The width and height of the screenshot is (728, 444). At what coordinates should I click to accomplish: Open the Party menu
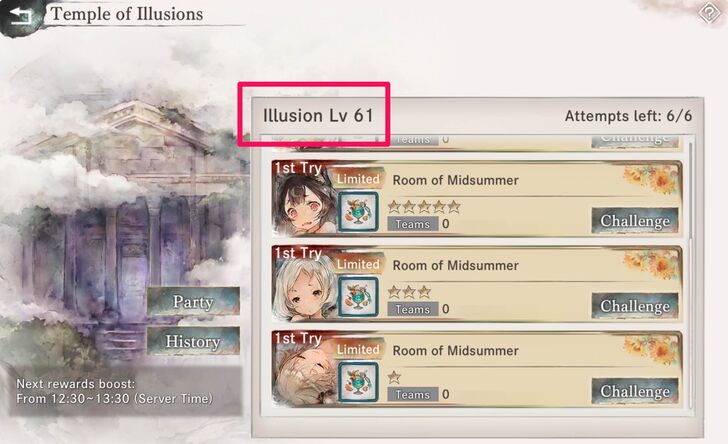pyautogui.click(x=193, y=302)
